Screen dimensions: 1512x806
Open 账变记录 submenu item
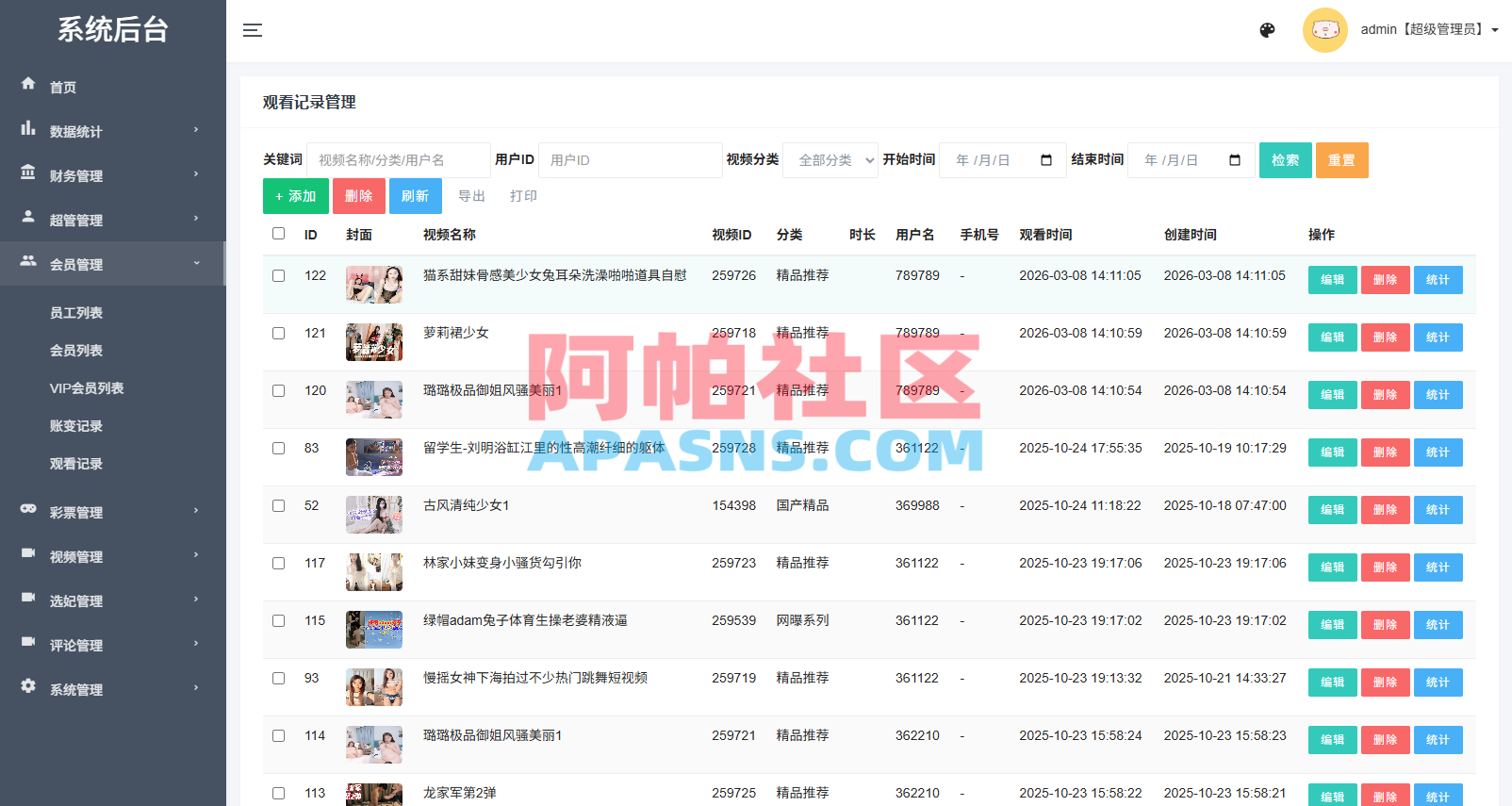(x=76, y=426)
